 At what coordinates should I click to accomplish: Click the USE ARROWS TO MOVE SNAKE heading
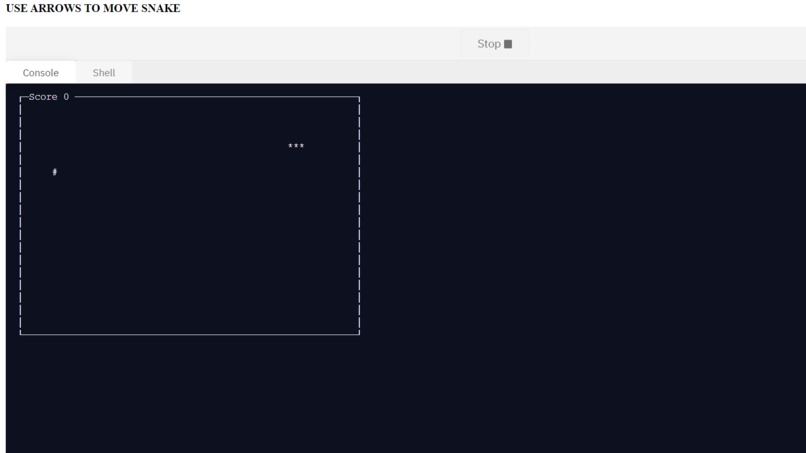click(93, 8)
